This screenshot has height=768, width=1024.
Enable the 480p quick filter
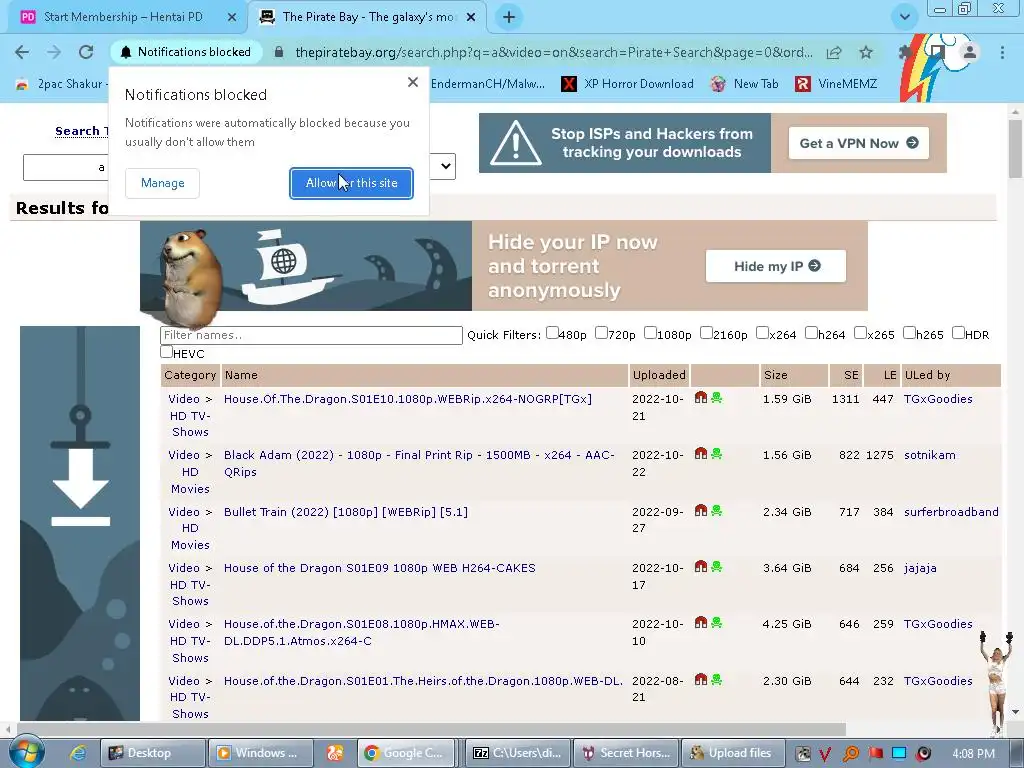point(552,333)
